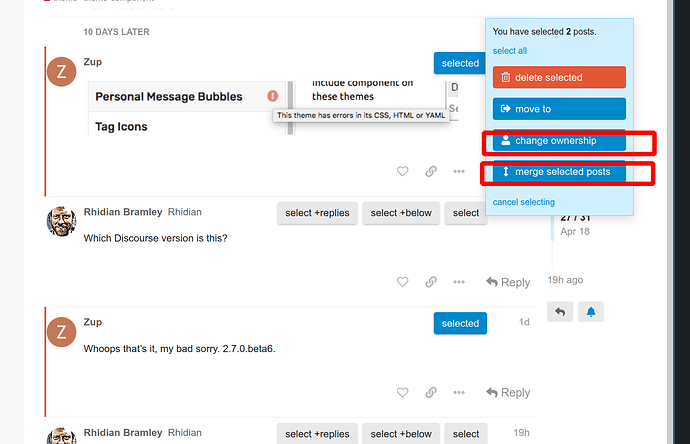Click the delete selected button

(x=559, y=77)
